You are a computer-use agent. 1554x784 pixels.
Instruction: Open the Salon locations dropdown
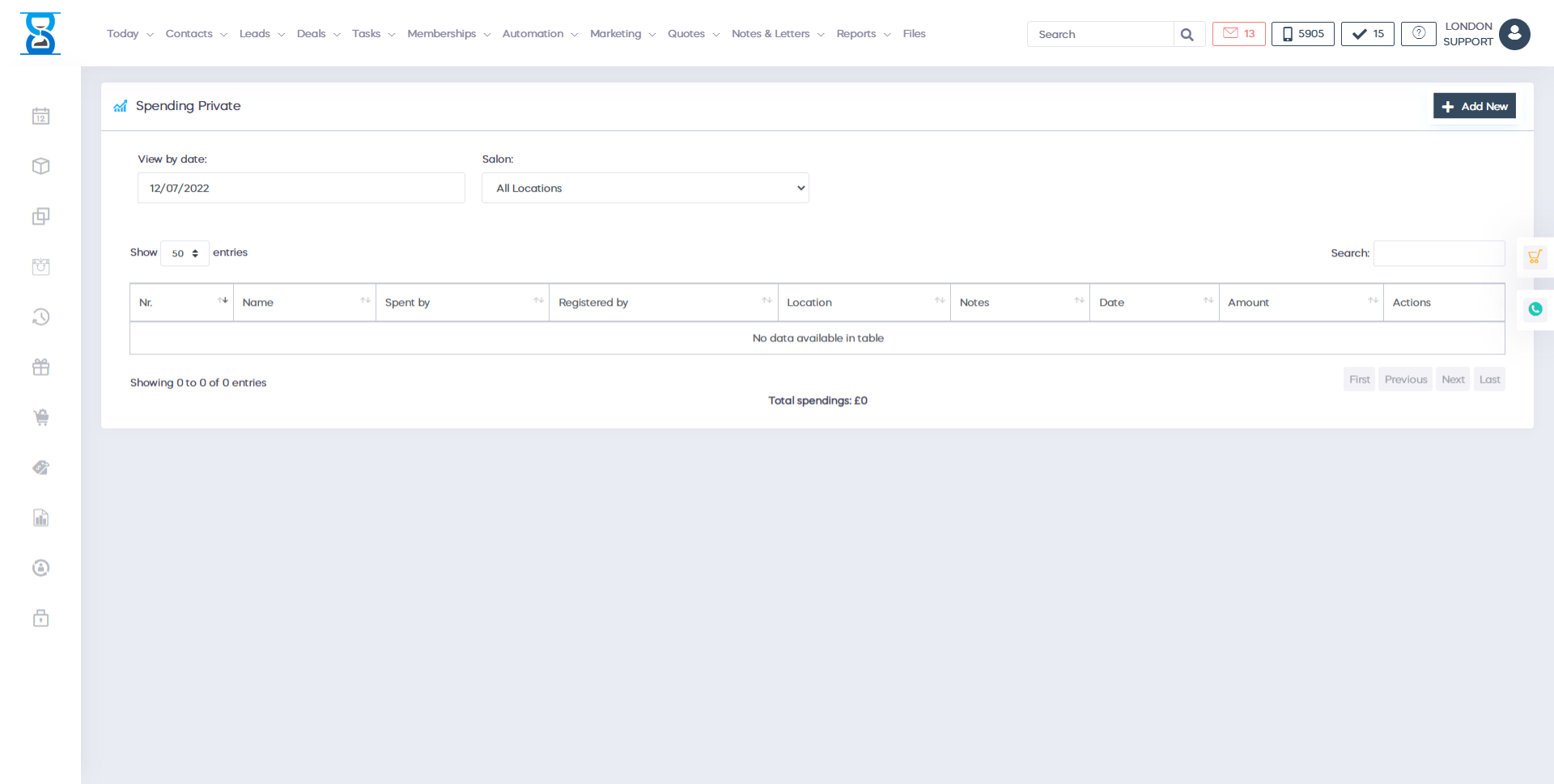click(x=645, y=188)
